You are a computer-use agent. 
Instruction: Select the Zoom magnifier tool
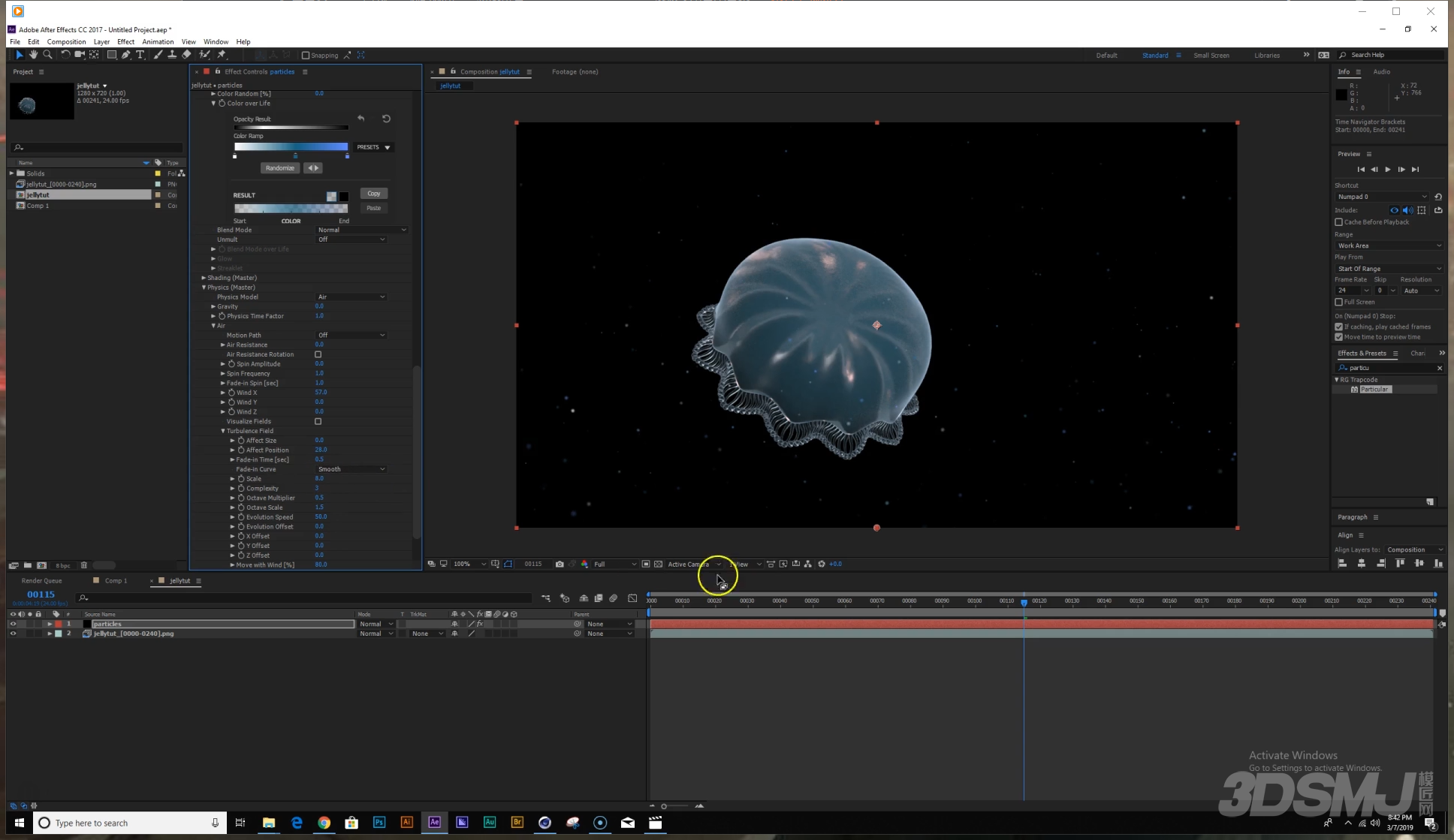point(47,55)
